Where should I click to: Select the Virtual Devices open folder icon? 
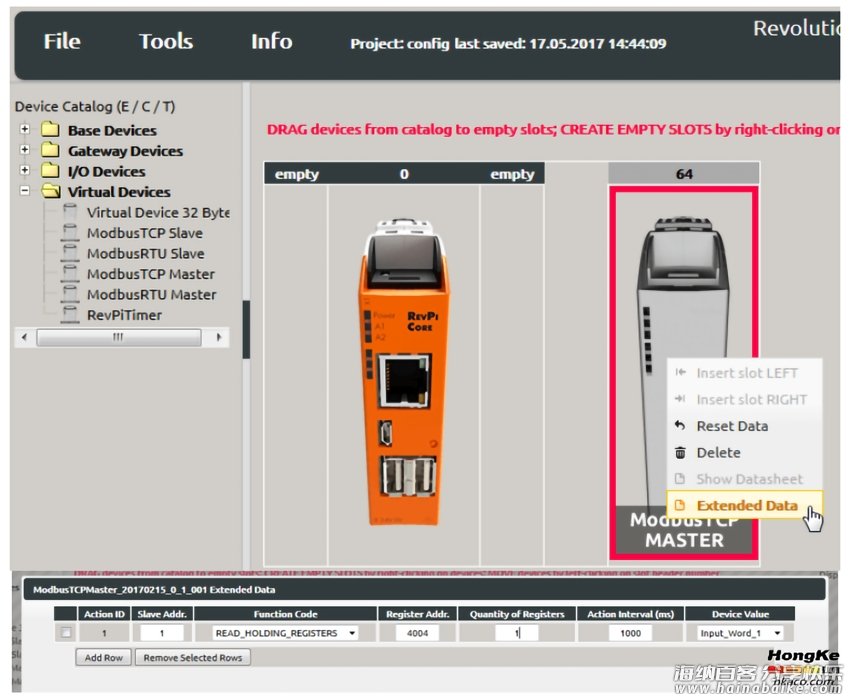coord(51,191)
